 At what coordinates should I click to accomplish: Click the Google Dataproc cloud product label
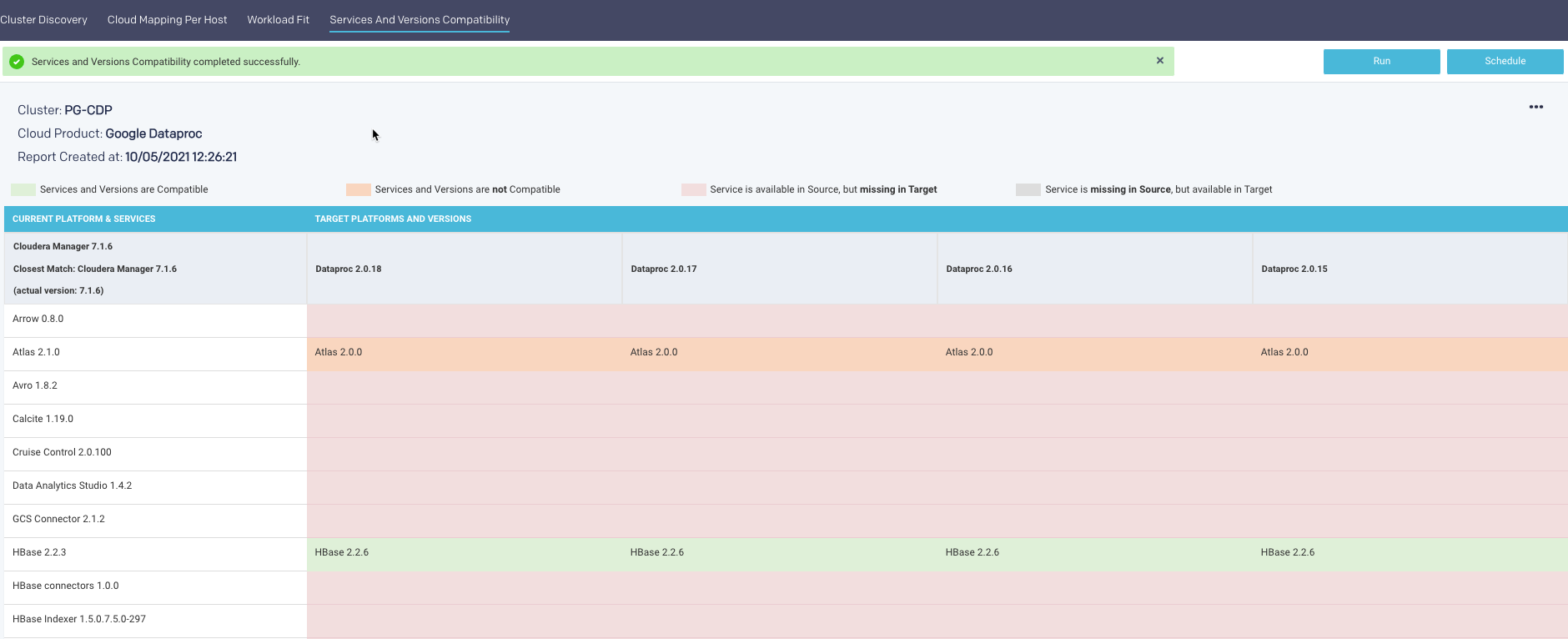[x=153, y=133]
